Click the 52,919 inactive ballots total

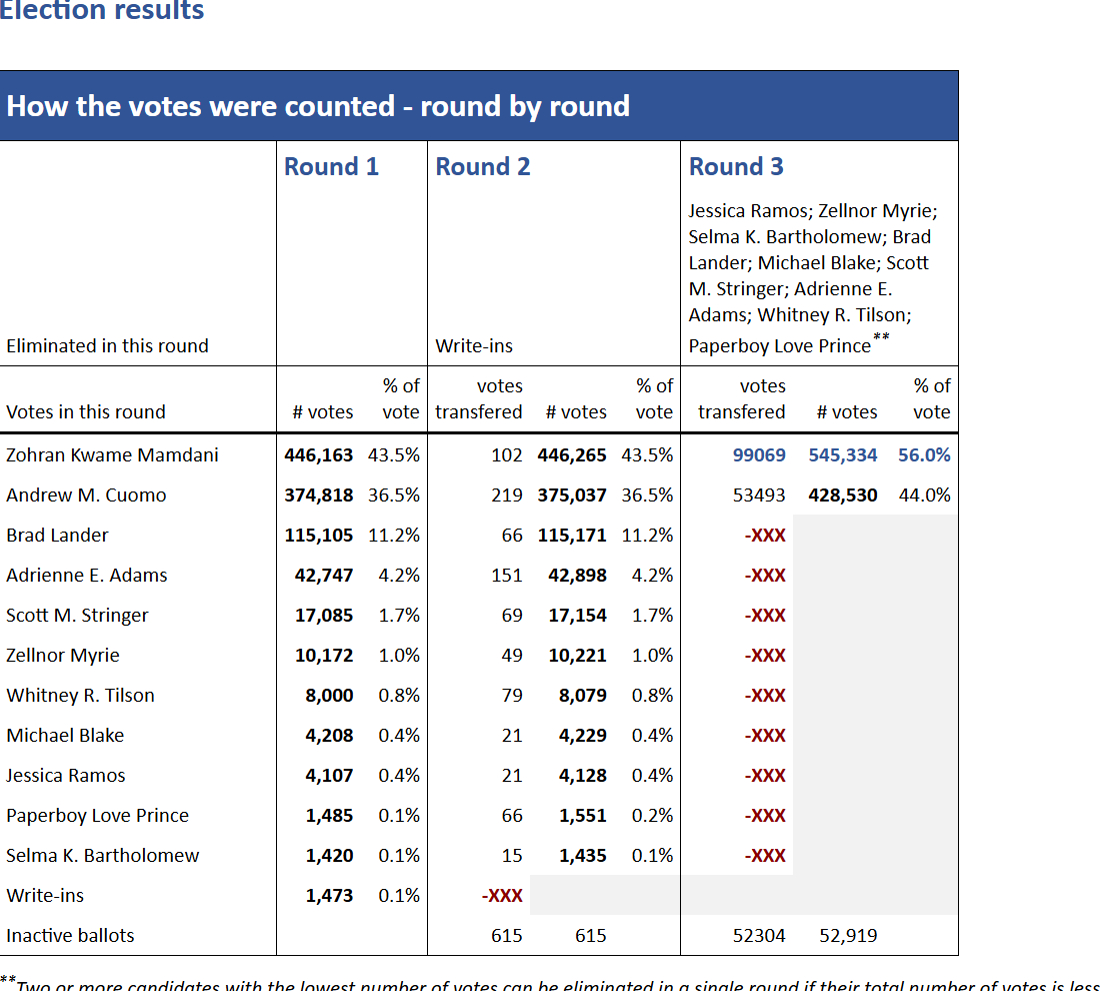[x=848, y=936]
